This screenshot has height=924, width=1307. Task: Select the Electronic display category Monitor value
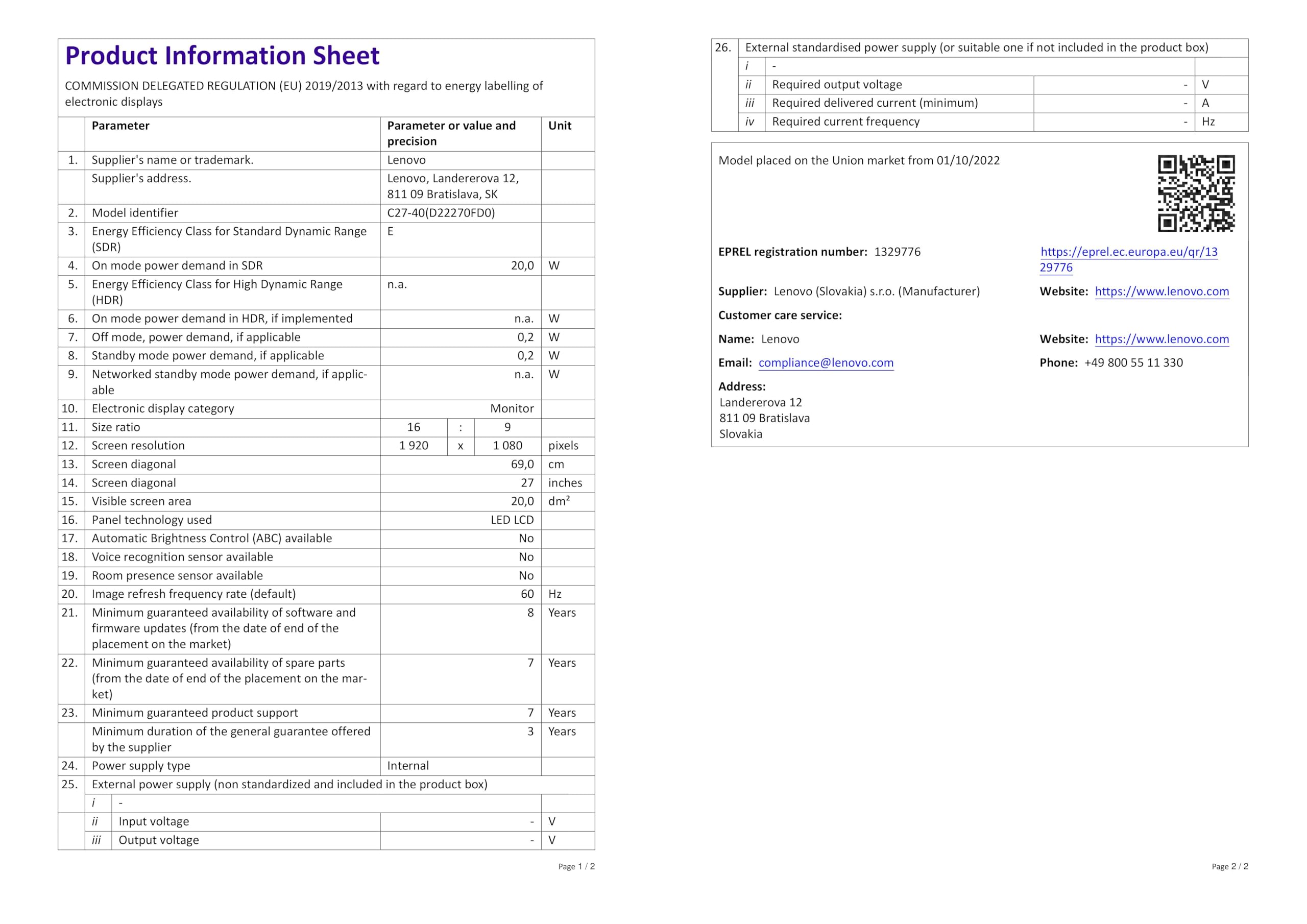tap(512, 409)
